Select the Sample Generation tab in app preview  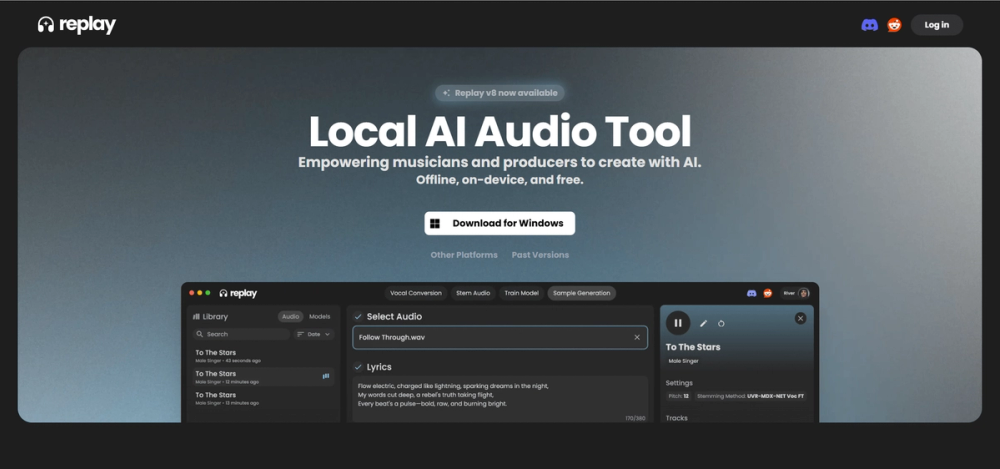pyautogui.click(x=582, y=293)
